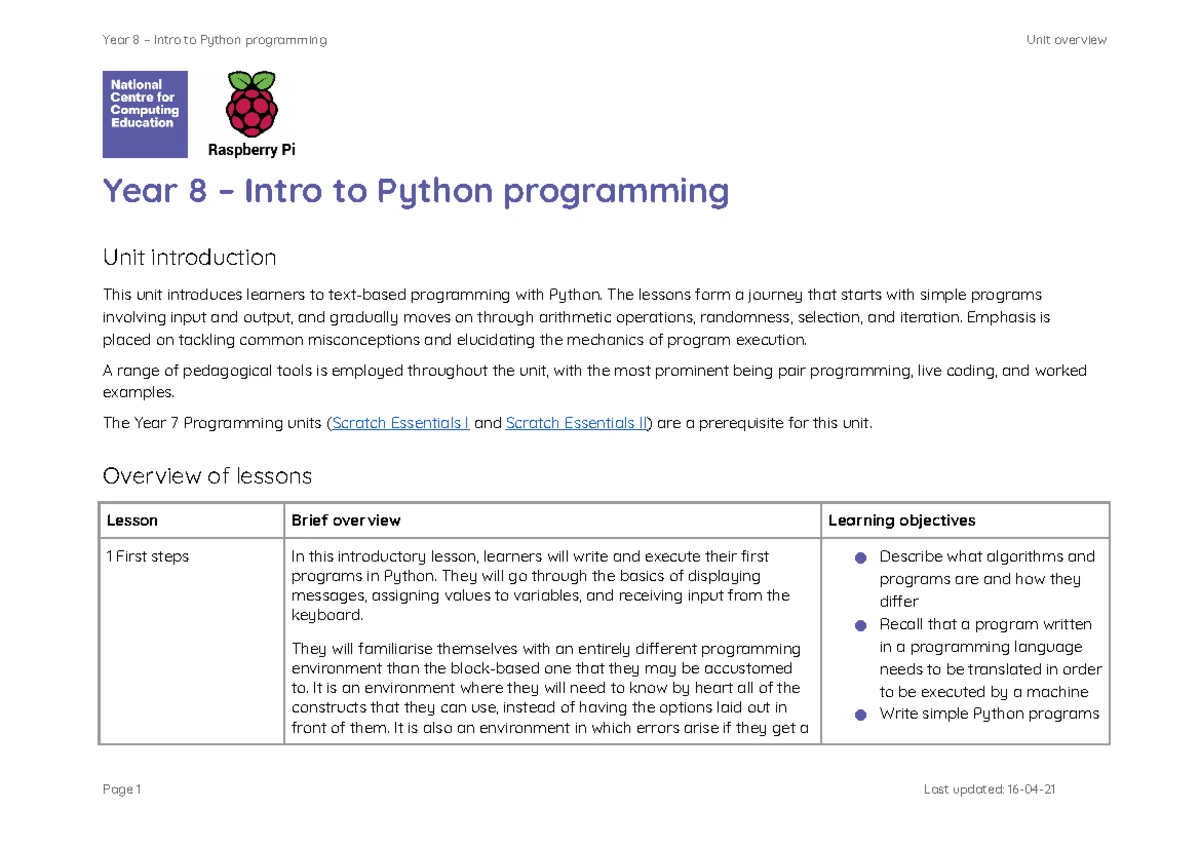Click the page title Year 8 Intro to Python
This screenshot has width=1200, height=848.
click(415, 190)
